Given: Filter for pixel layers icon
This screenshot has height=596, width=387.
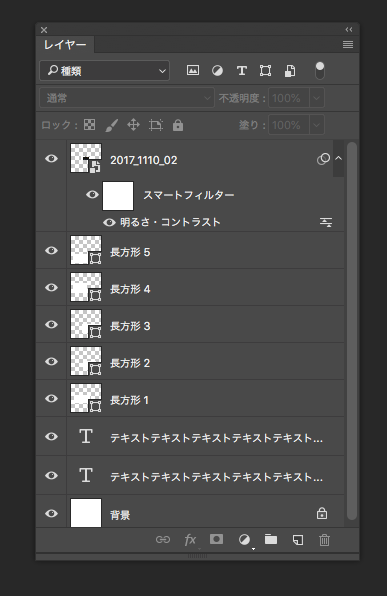Looking at the screenshot, I should coord(193,70).
